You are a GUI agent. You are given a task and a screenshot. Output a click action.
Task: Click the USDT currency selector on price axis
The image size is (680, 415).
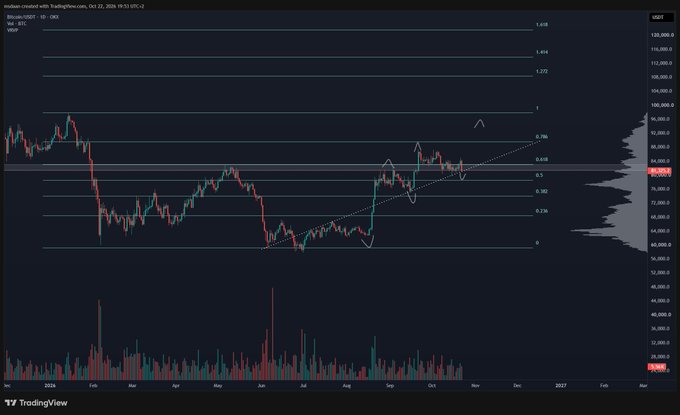pyautogui.click(x=661, y=17)
